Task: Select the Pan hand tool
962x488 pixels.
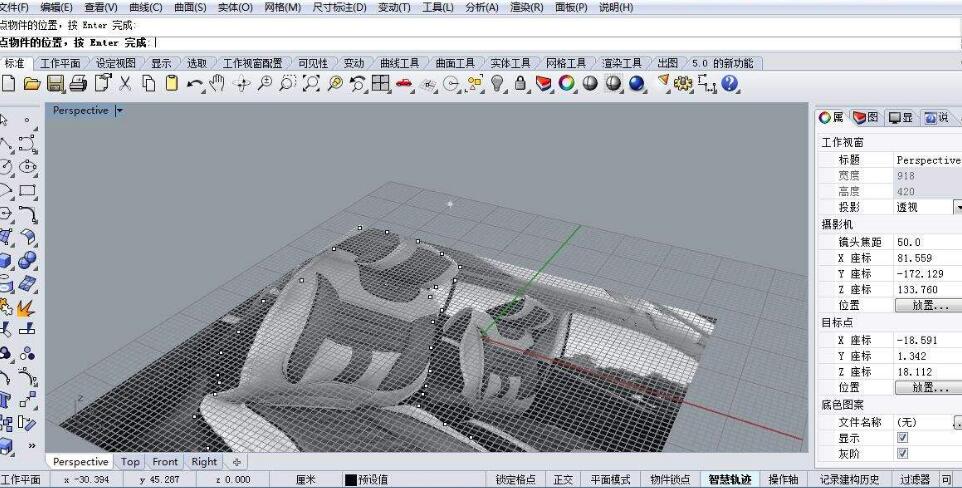Action: click(x=217, y=83)
